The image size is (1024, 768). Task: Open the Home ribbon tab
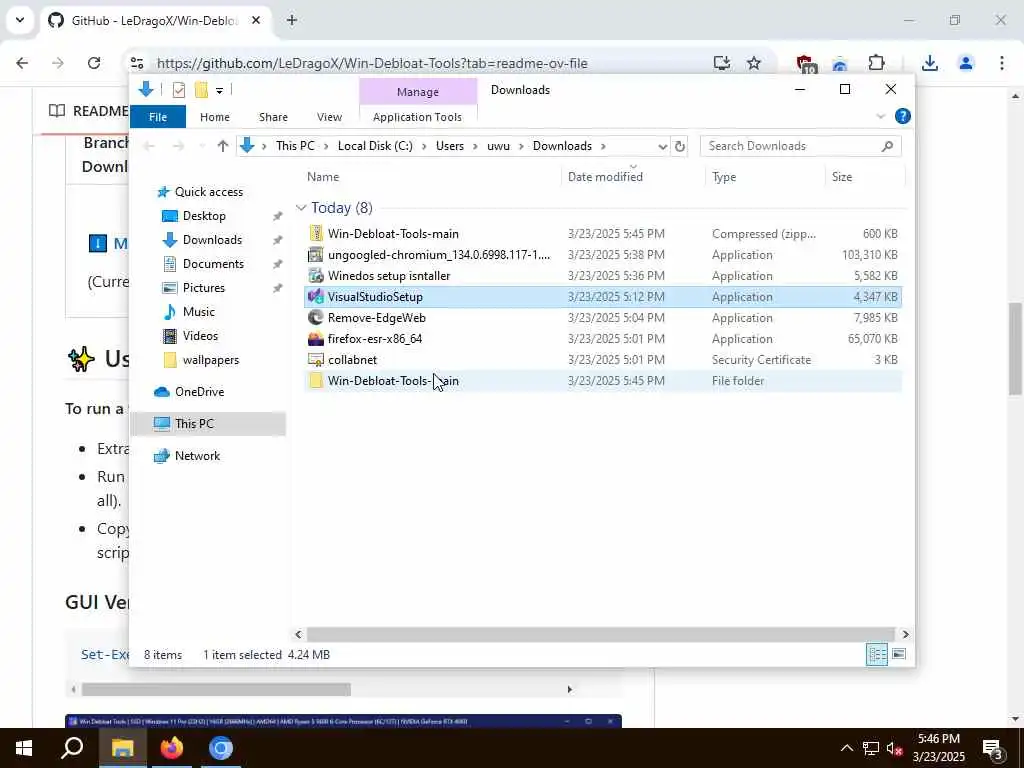pos(215,117)
